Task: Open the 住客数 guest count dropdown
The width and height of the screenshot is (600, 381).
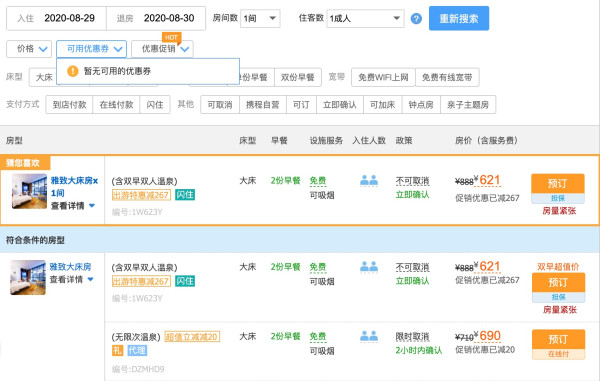Action: 365,18
